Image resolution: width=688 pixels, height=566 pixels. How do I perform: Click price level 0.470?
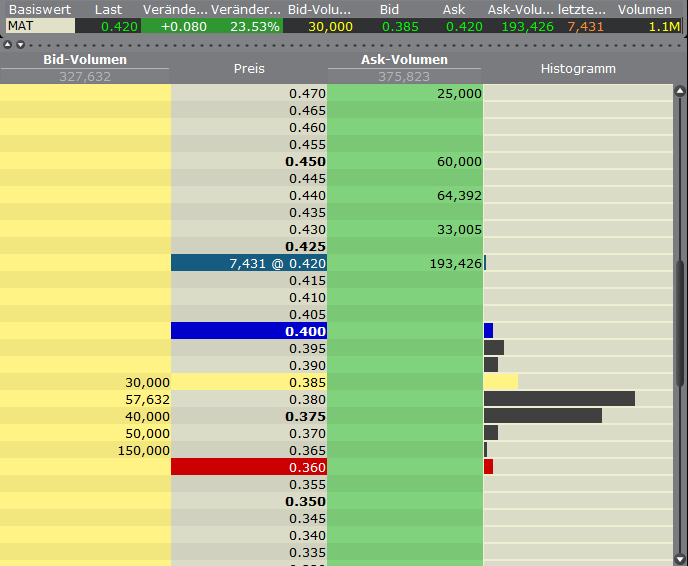[307, 93]
